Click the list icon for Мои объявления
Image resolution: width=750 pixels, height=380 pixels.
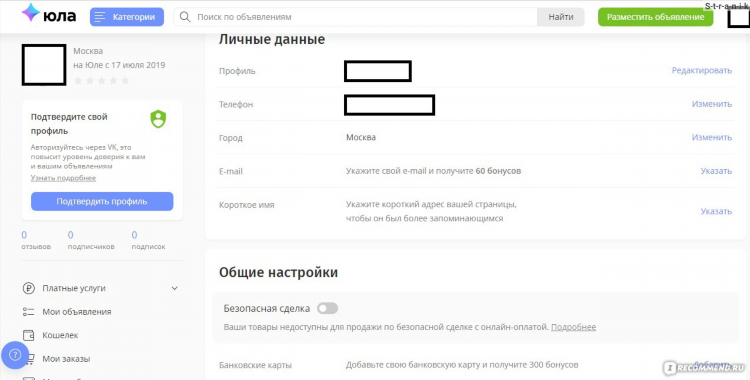pos(29,312)
